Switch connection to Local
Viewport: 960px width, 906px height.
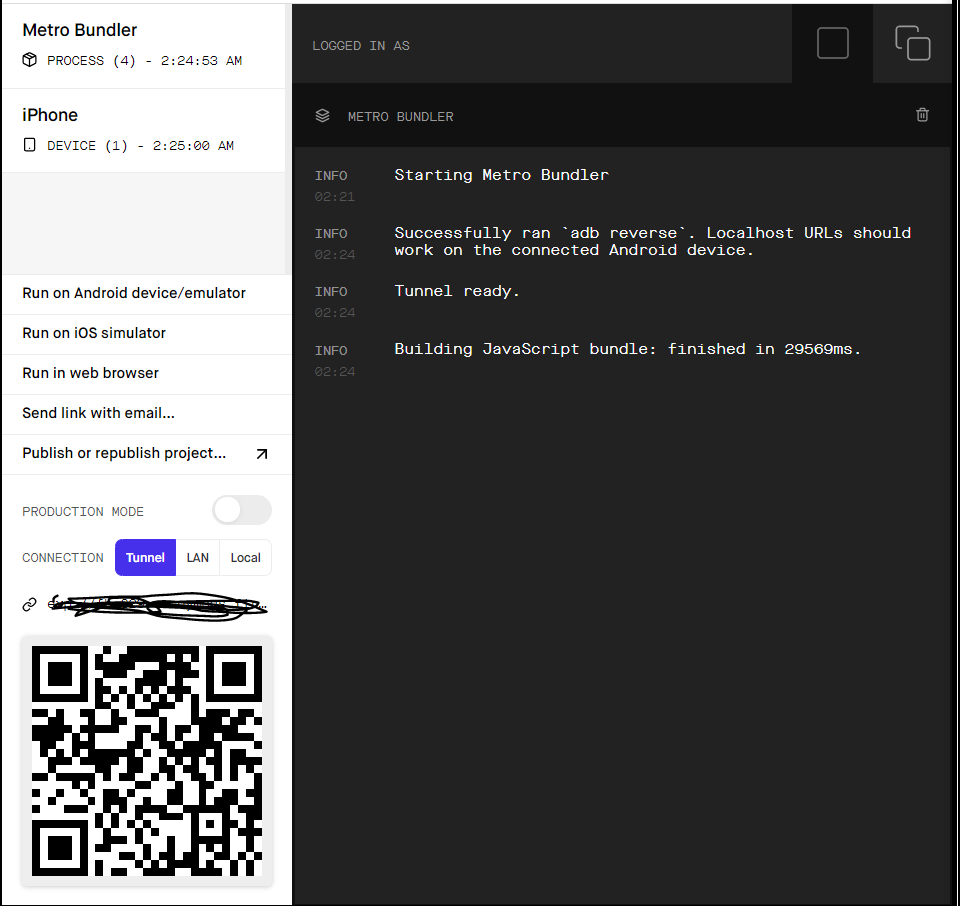click(246, 558)
